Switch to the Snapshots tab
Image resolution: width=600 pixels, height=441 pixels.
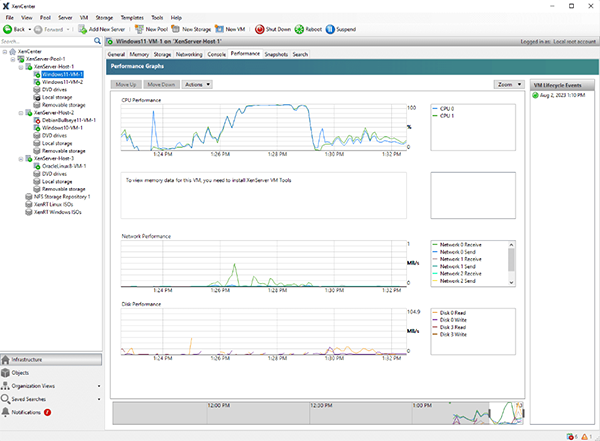277,54
